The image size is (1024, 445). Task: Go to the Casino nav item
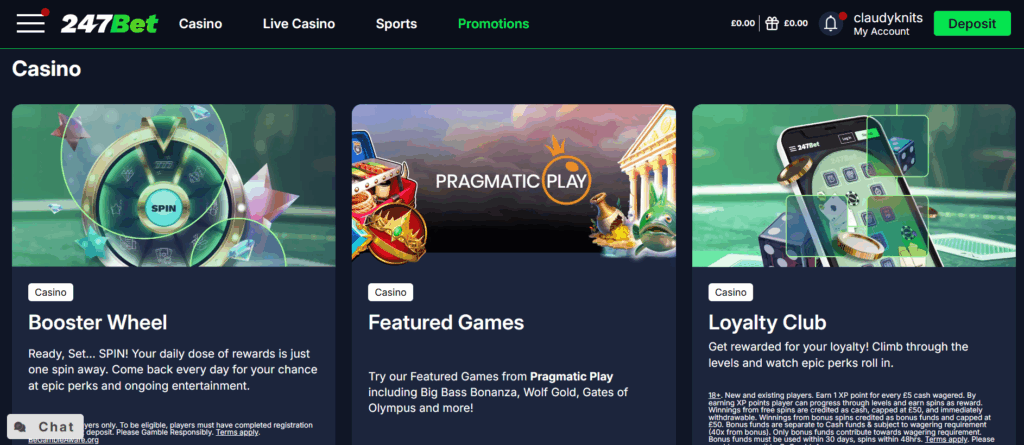200,24
